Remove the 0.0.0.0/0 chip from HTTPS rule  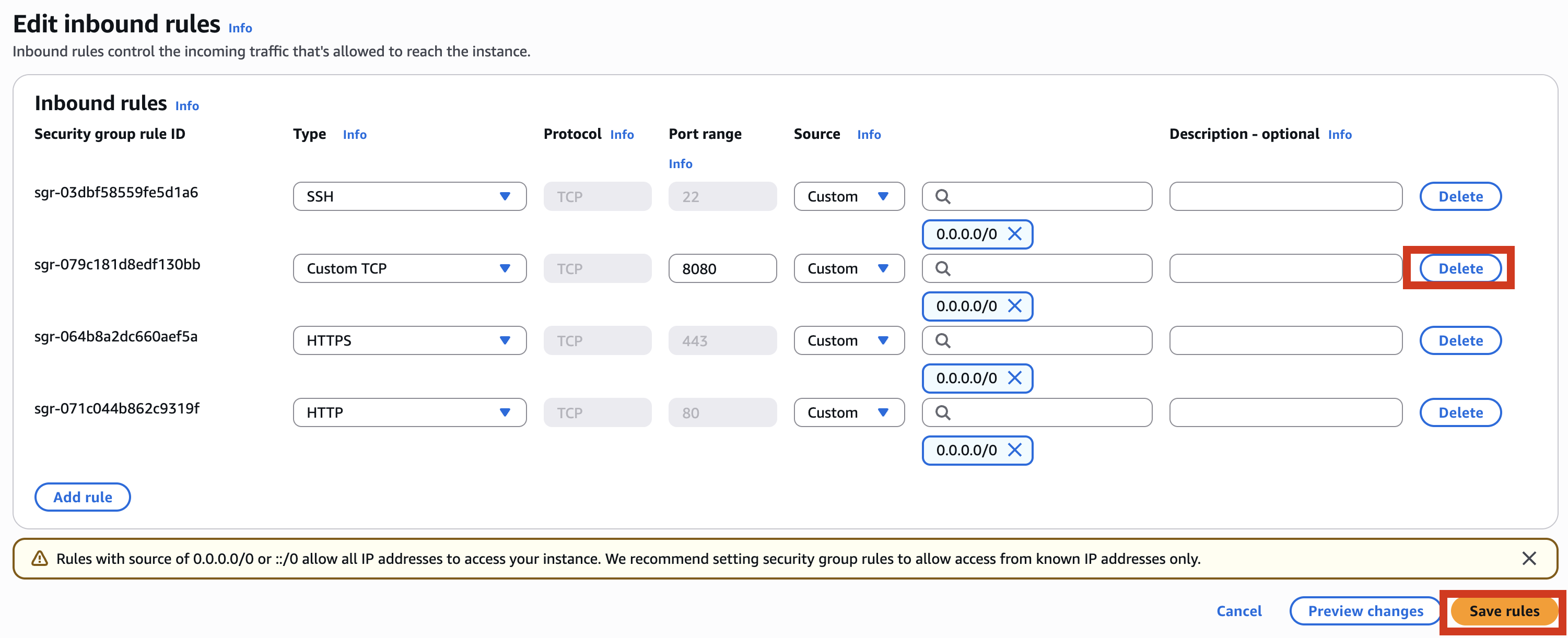pyautogui.click(x=1014, y=379)
